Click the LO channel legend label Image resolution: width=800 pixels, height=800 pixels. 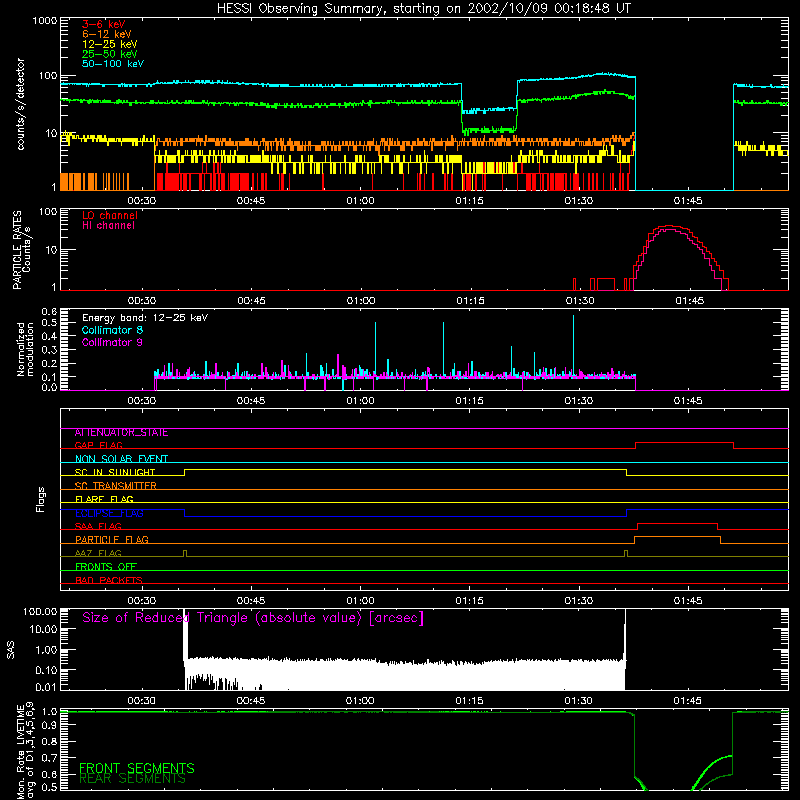click(110, 215)
